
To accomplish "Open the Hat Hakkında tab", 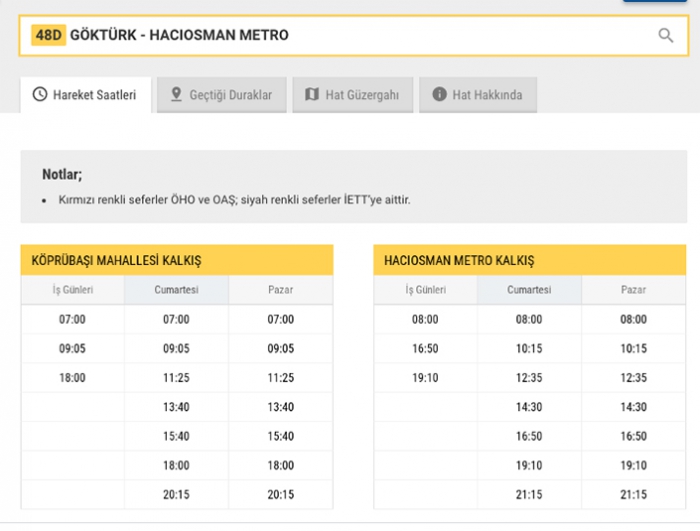I will 478,95.
